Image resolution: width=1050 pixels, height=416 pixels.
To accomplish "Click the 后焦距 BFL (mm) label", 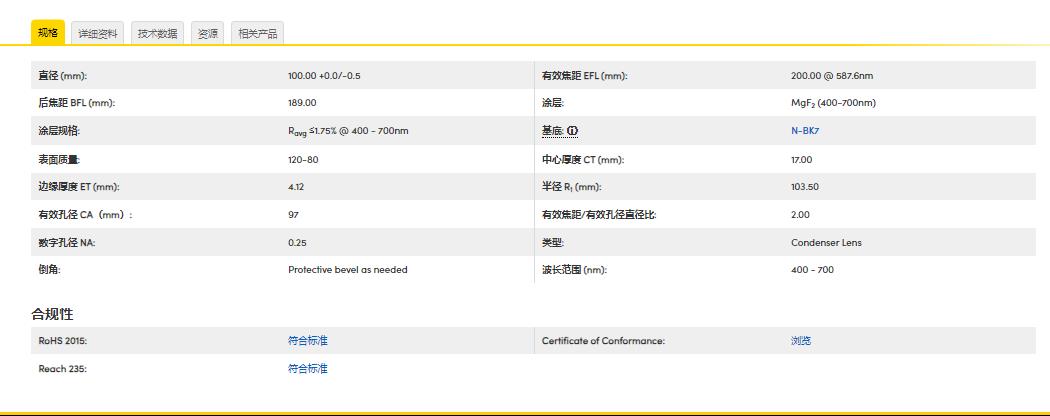I will click(x=77, y=103).
